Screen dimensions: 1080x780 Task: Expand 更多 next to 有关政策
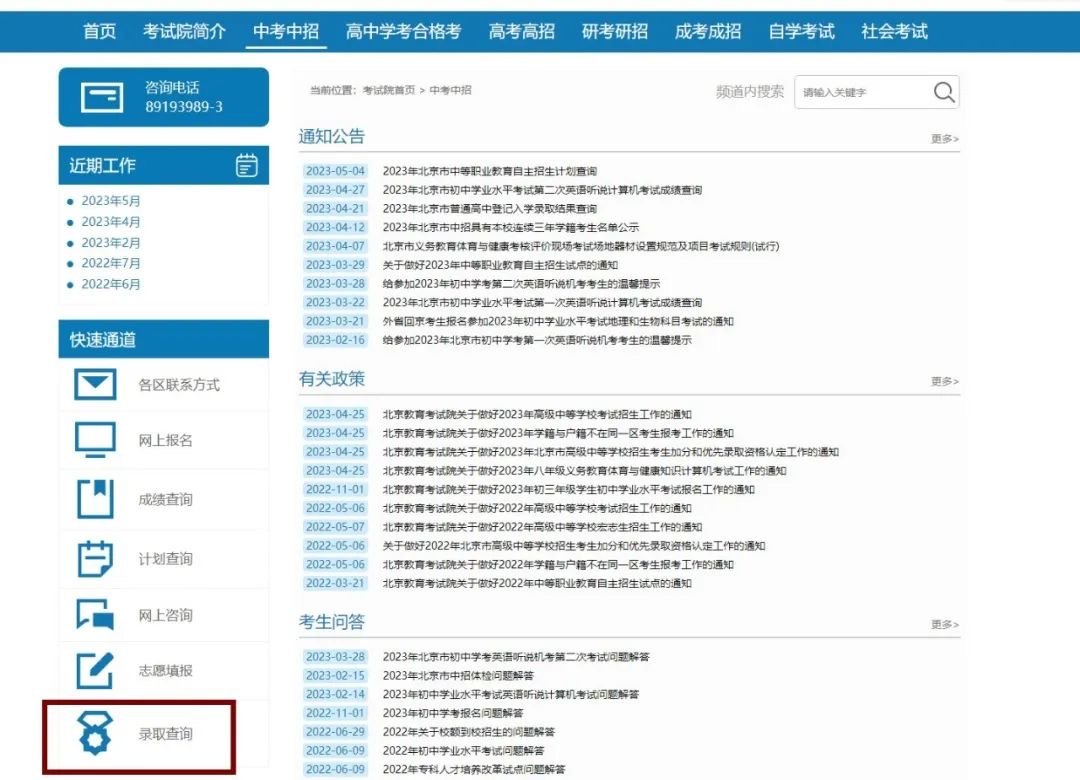click(944, 381)
